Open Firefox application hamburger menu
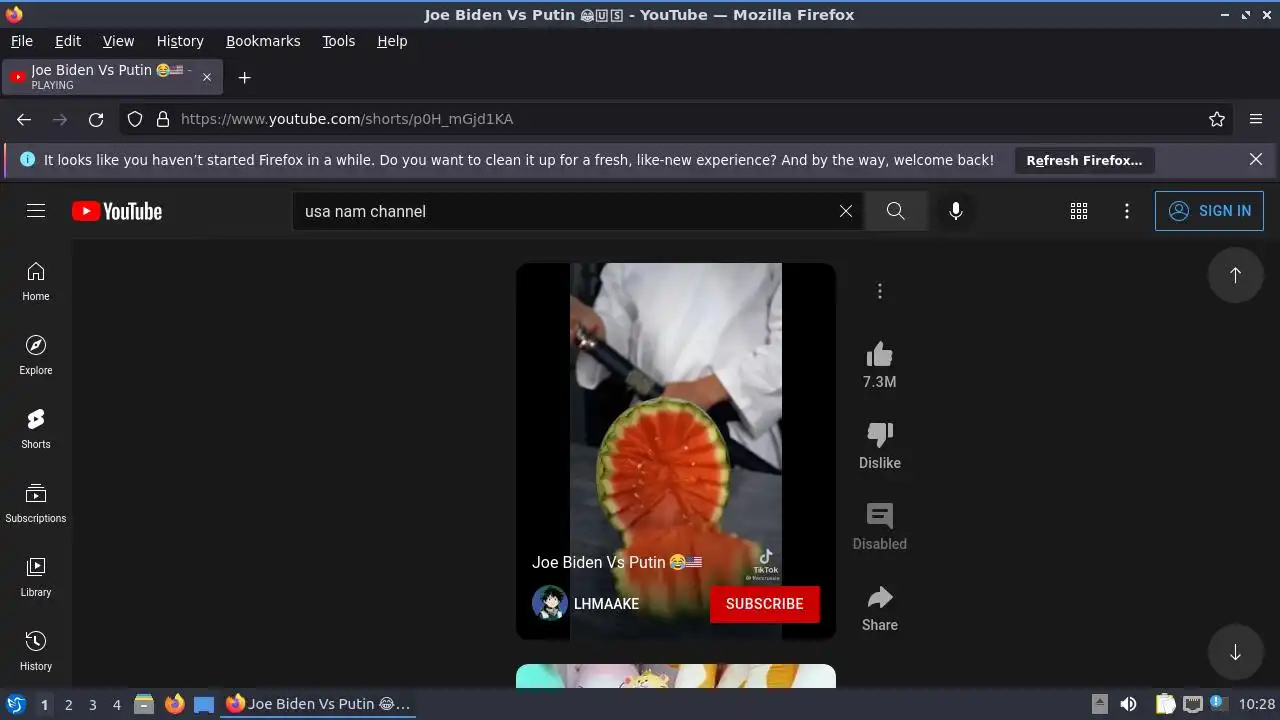Screen dimensions: 1280x720 [1256, 119]
